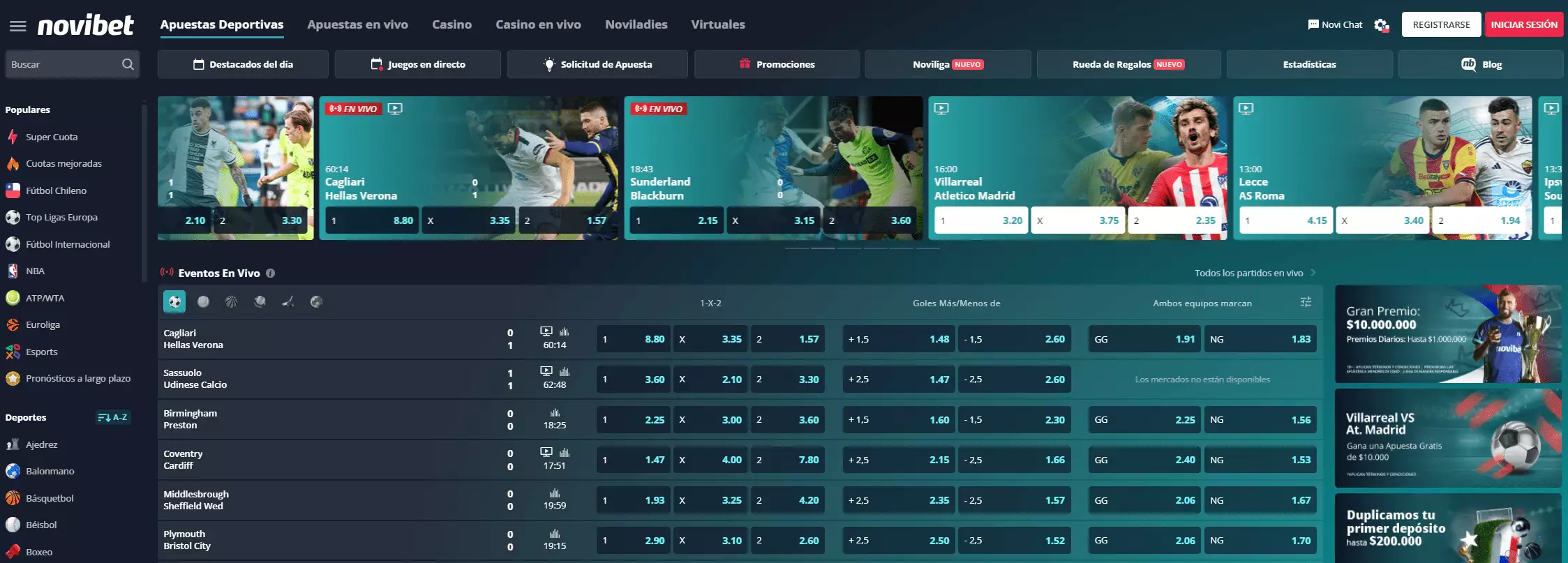Open Virtuales tab

(x=717, y=24)
